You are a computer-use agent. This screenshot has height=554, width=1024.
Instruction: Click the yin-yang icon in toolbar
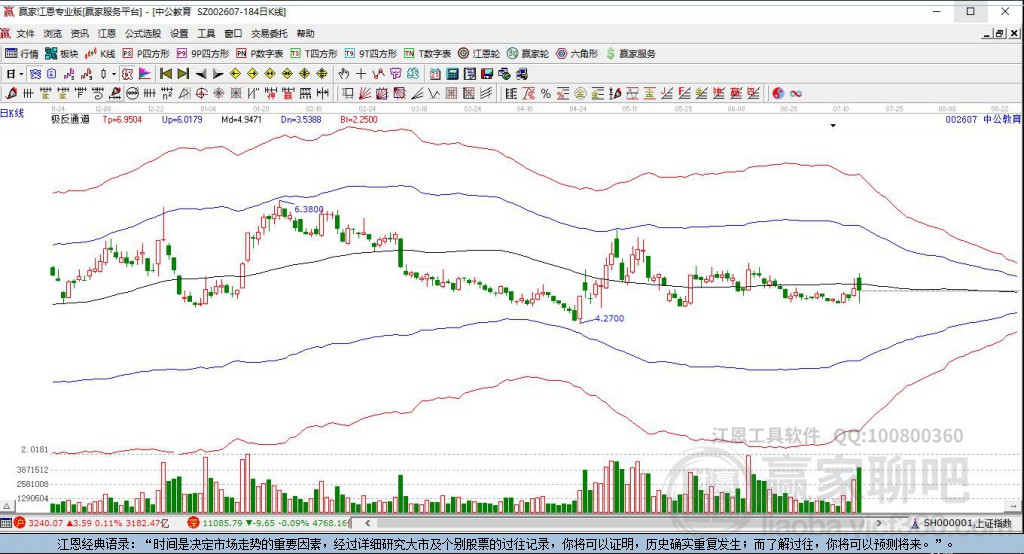(777, 93)
